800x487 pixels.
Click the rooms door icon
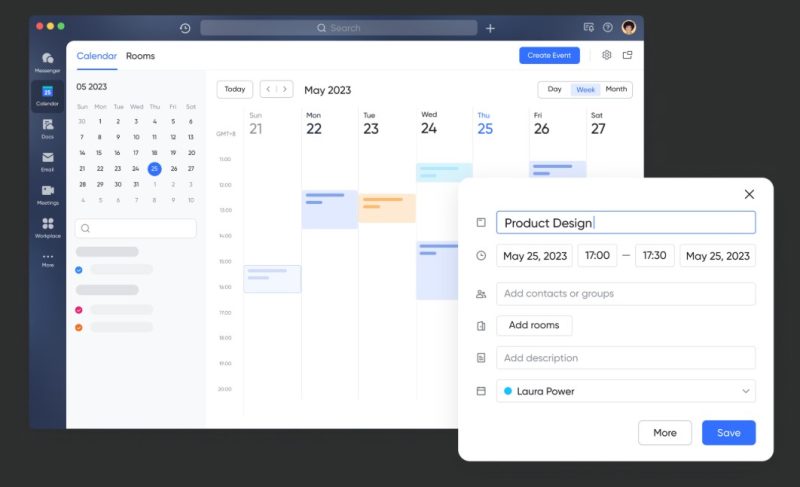click(481, 326)
